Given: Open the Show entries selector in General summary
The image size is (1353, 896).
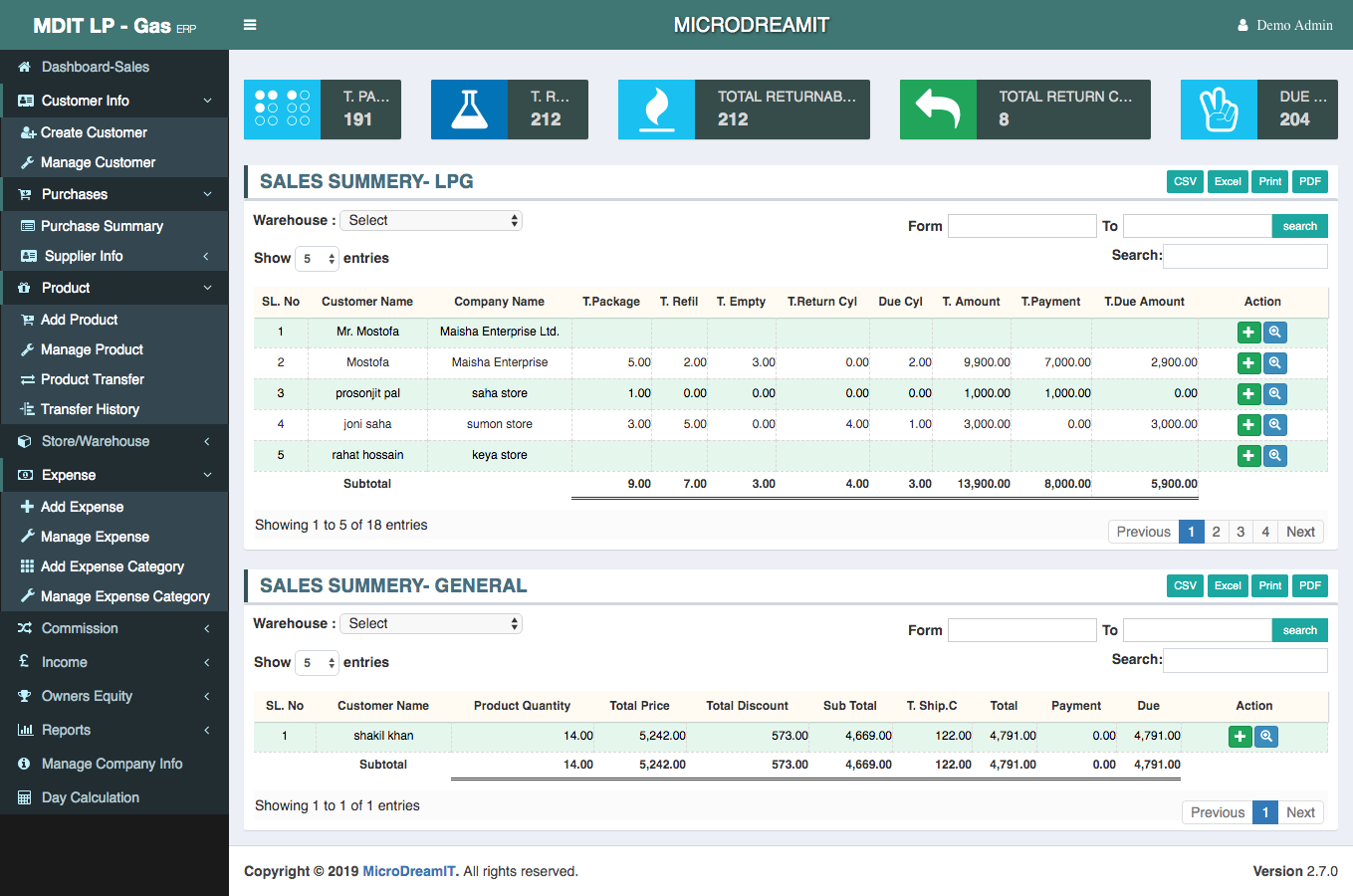Looking at the screenshot, I should 320,663.
